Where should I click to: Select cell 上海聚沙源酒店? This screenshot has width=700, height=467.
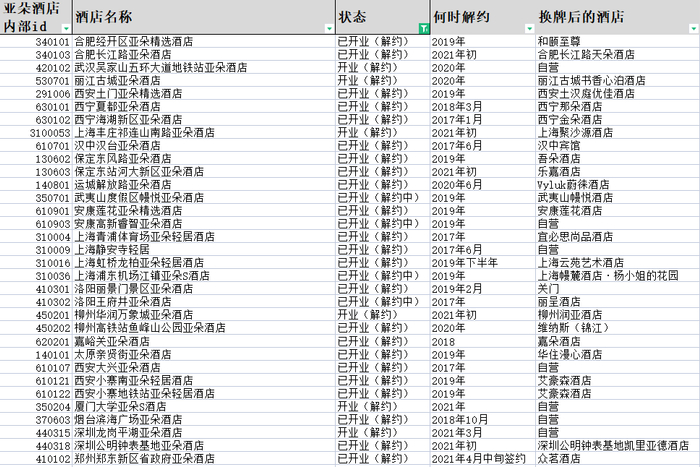(618, 133)
